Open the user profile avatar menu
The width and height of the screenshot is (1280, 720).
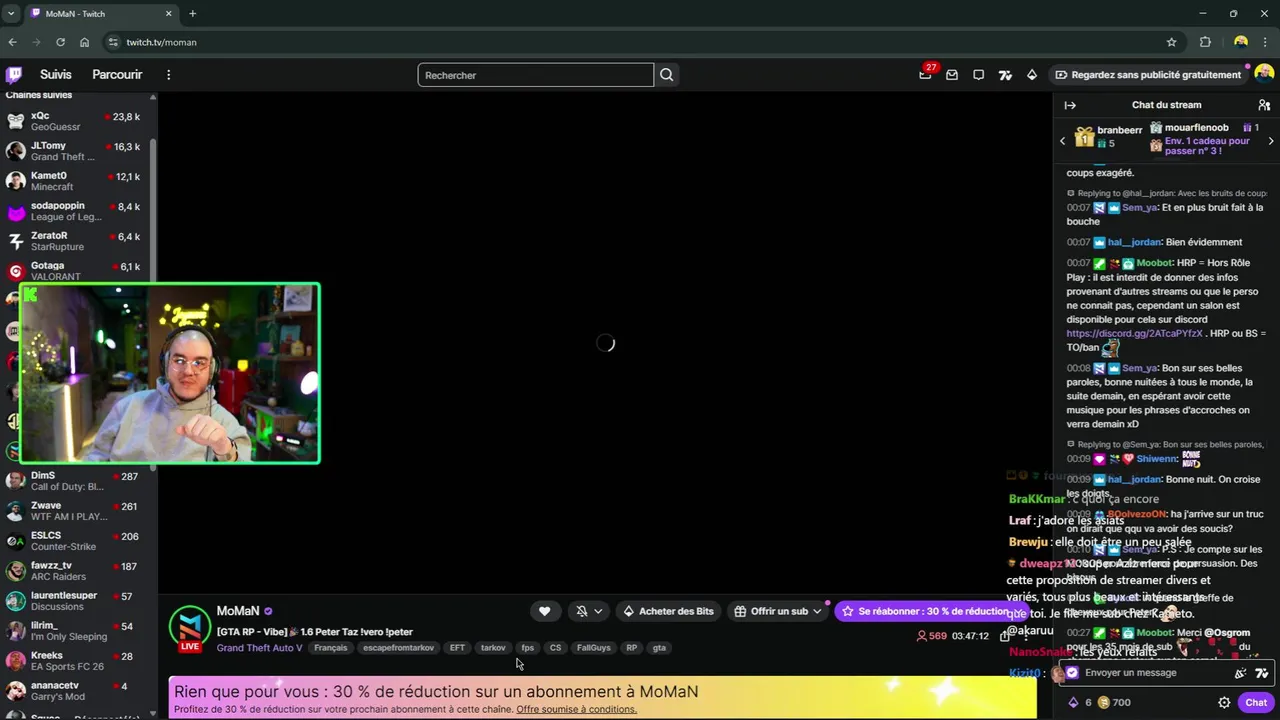click(x=1264, y=74)
